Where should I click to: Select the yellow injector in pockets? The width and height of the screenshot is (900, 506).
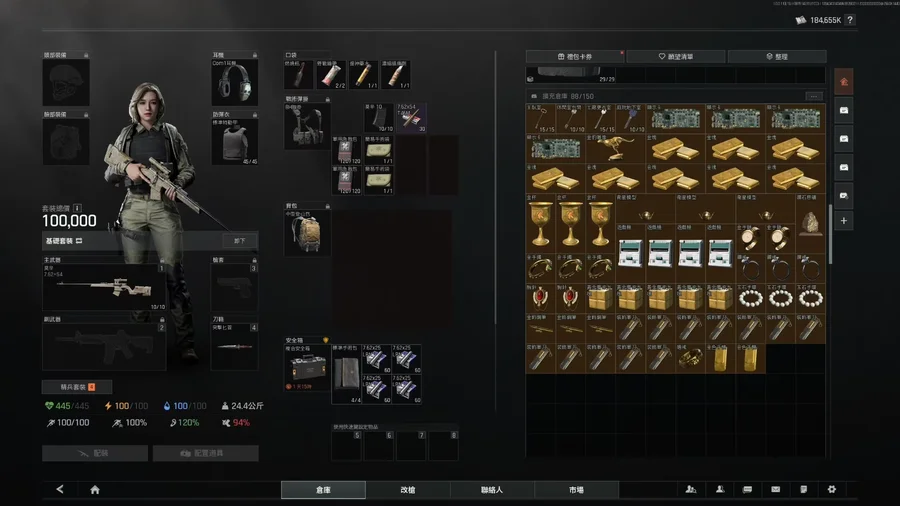pyautogui.click(x=363, y=75)
